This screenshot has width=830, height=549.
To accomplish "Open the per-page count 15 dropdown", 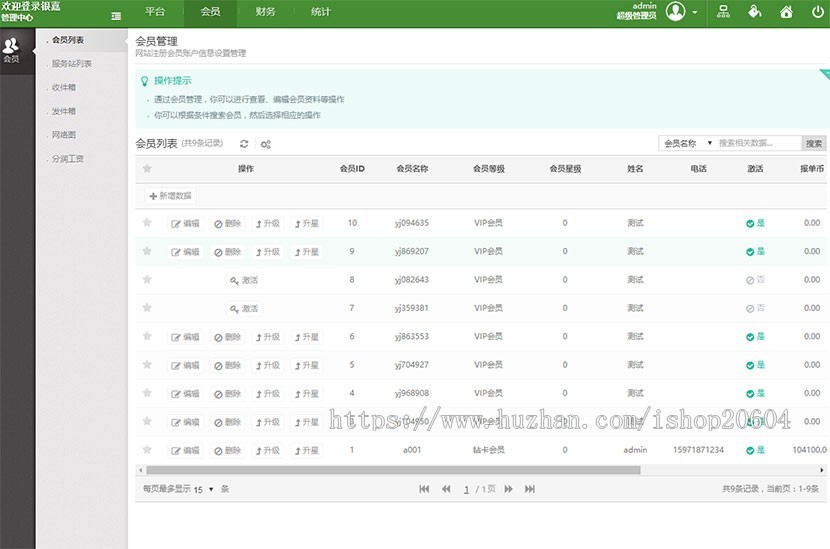I will (203, 489).
